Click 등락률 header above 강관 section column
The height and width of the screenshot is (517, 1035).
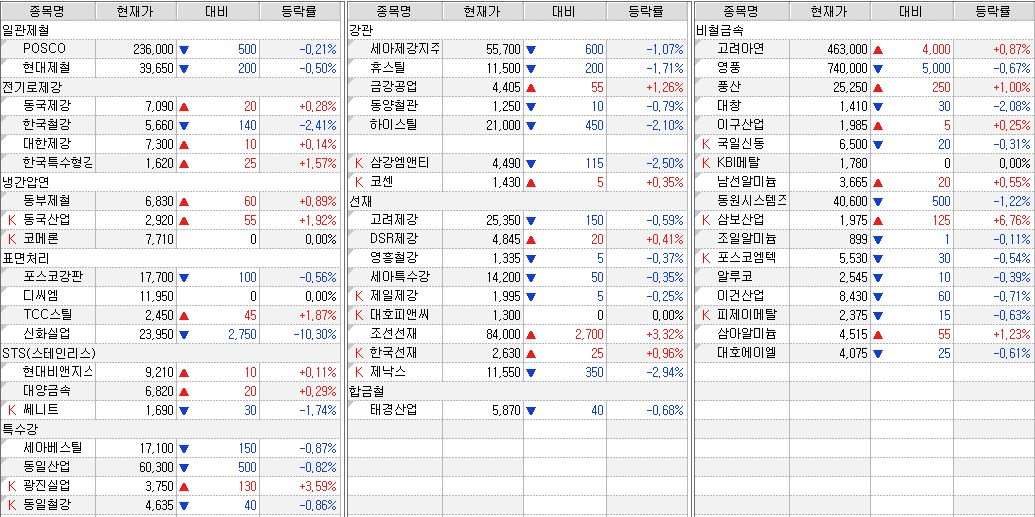coord(646,11)
